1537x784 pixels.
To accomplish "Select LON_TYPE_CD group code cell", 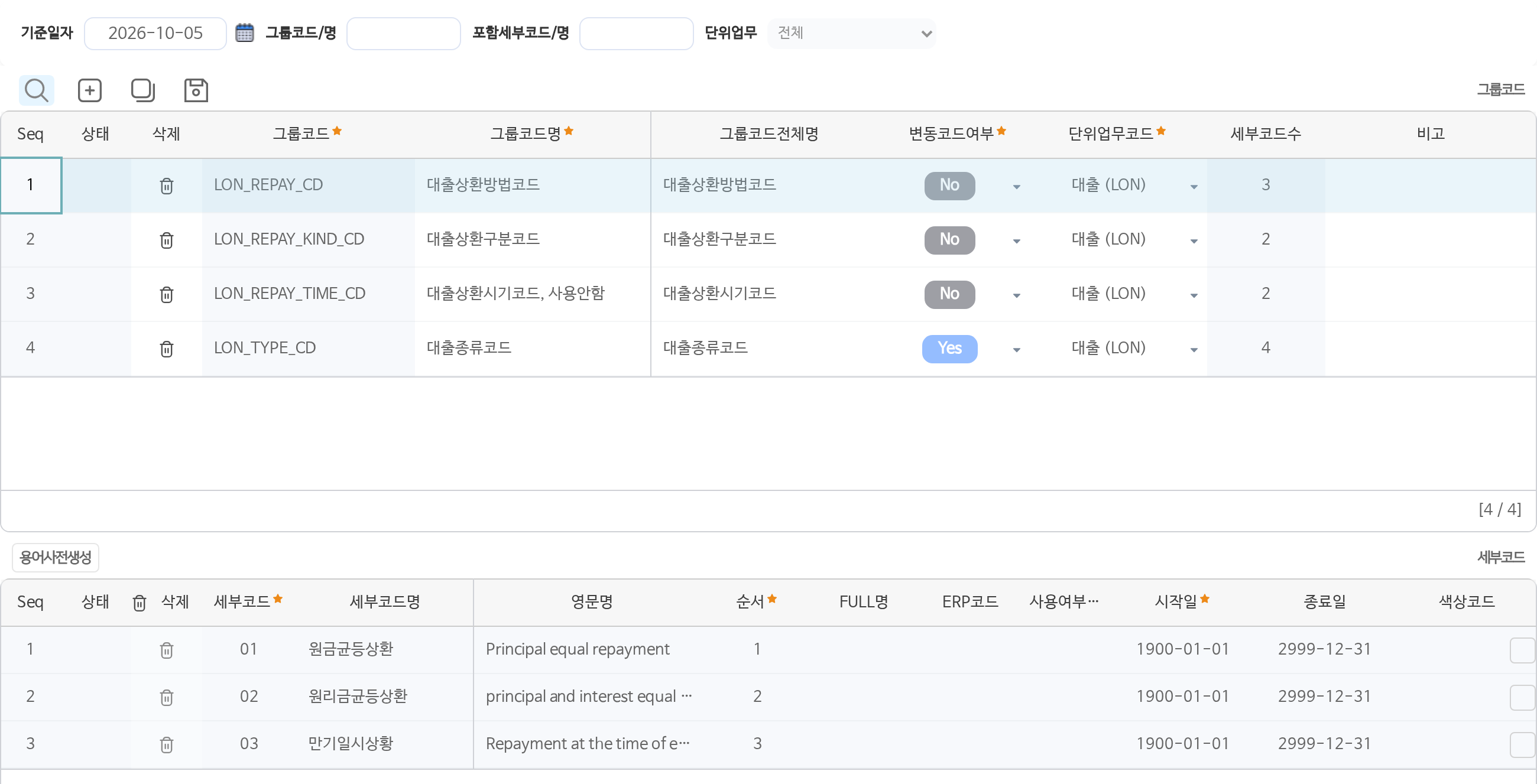I will [x=308, y=348].
